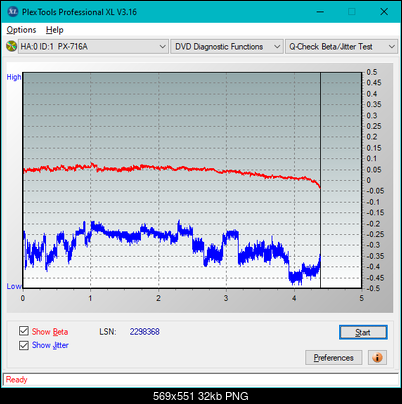Click the PlexTools XL title bar icon

(x=13, y=12)
